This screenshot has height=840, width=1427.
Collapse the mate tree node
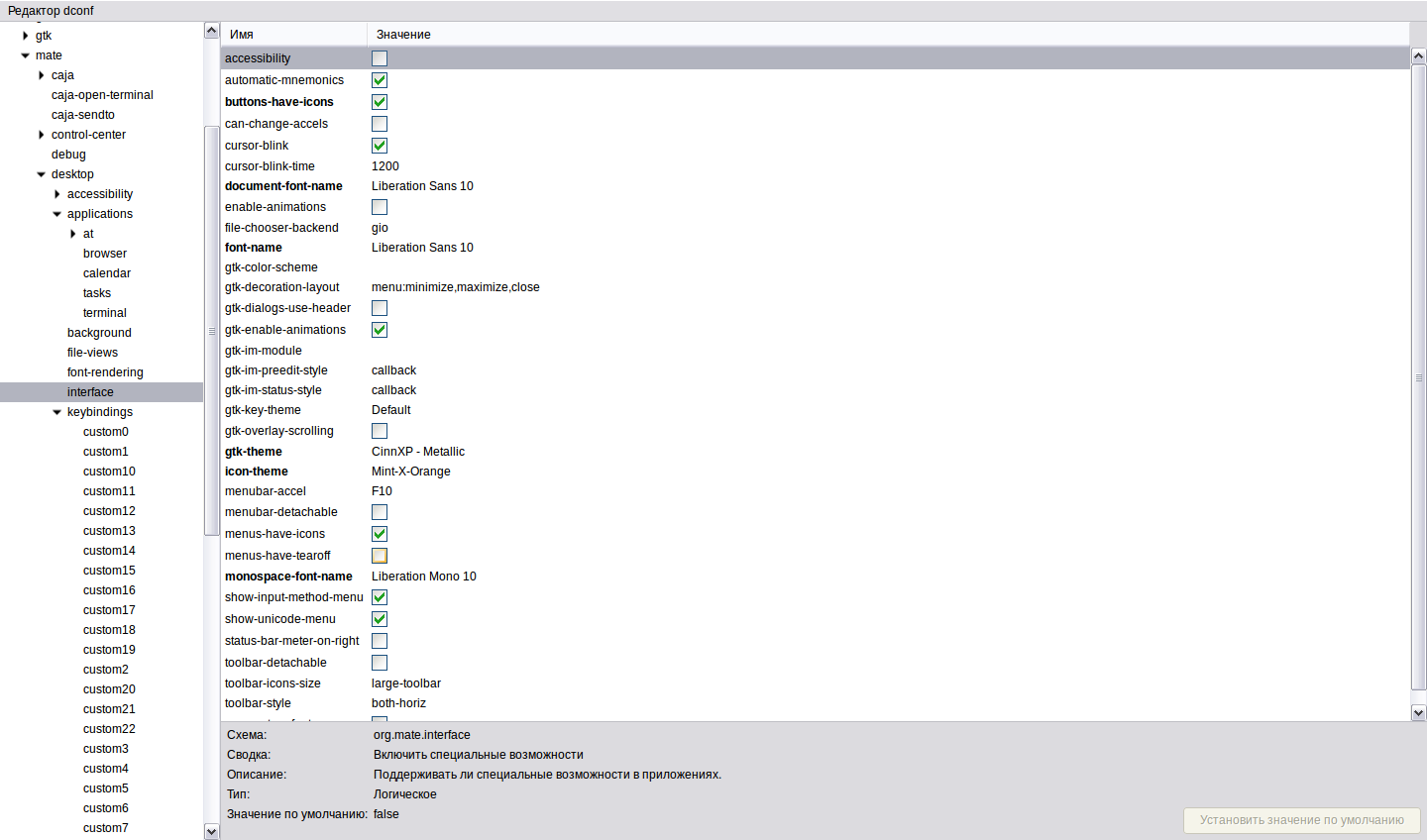coord(26,55)
